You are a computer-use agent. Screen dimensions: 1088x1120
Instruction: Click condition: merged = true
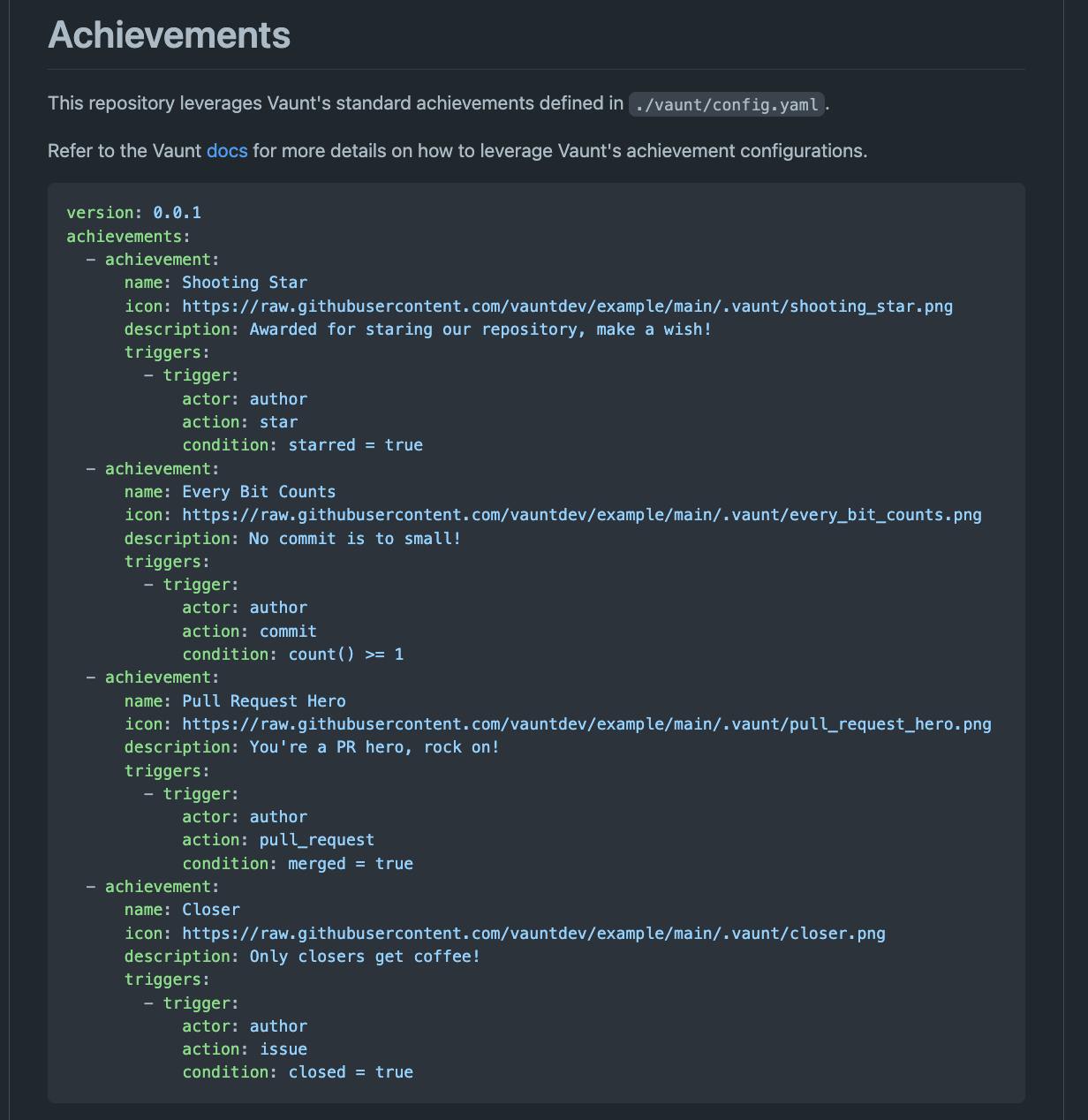[298, 864]
